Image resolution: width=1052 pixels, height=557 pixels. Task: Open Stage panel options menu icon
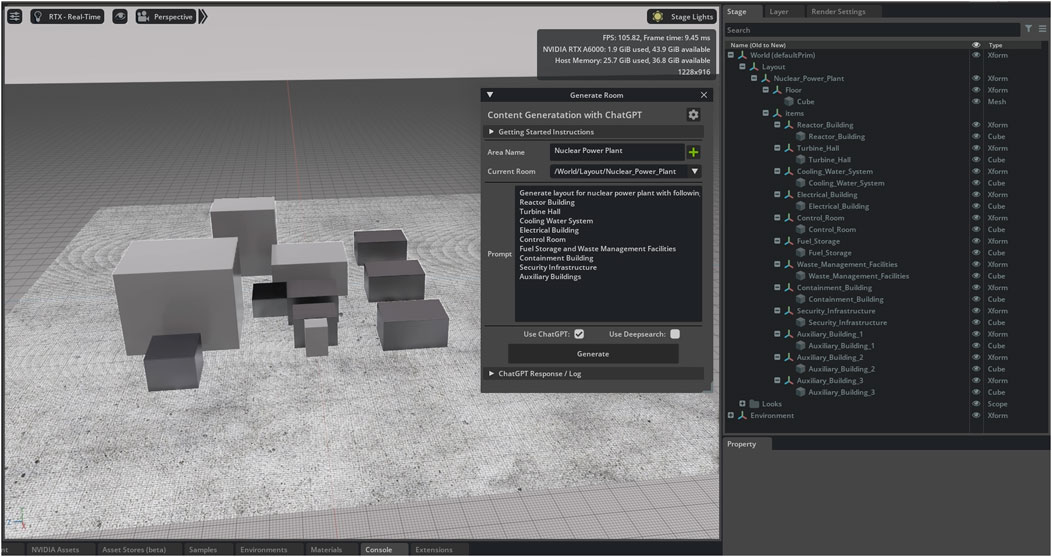1042,29
